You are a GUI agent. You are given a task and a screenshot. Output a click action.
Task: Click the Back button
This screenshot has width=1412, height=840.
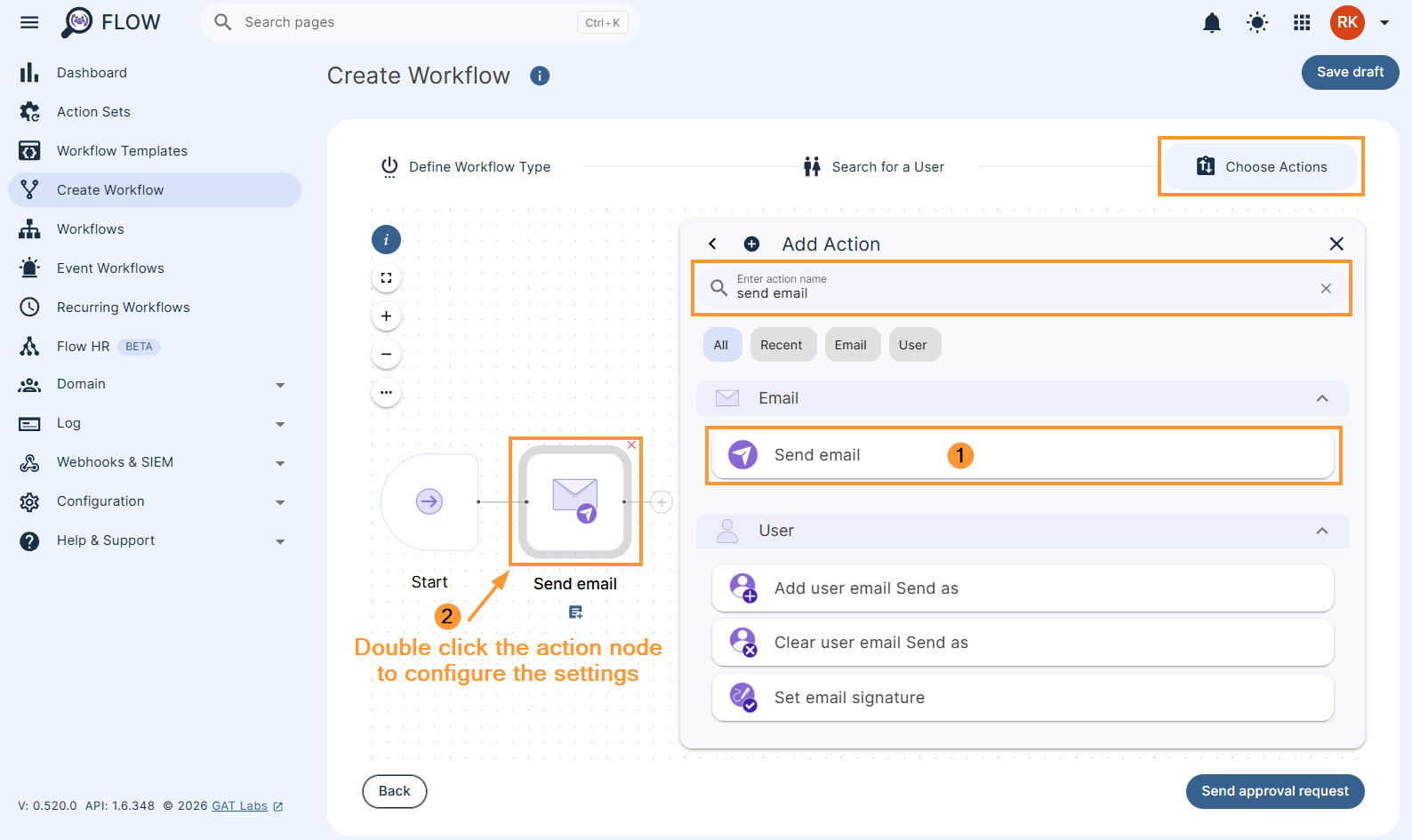[395, 791]
